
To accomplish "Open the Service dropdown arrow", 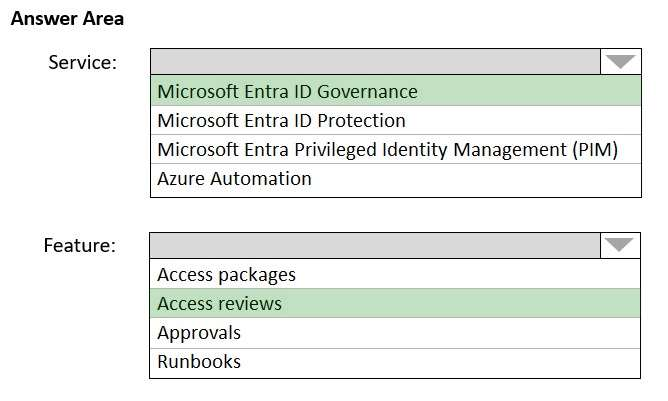I will pos(620,62).
